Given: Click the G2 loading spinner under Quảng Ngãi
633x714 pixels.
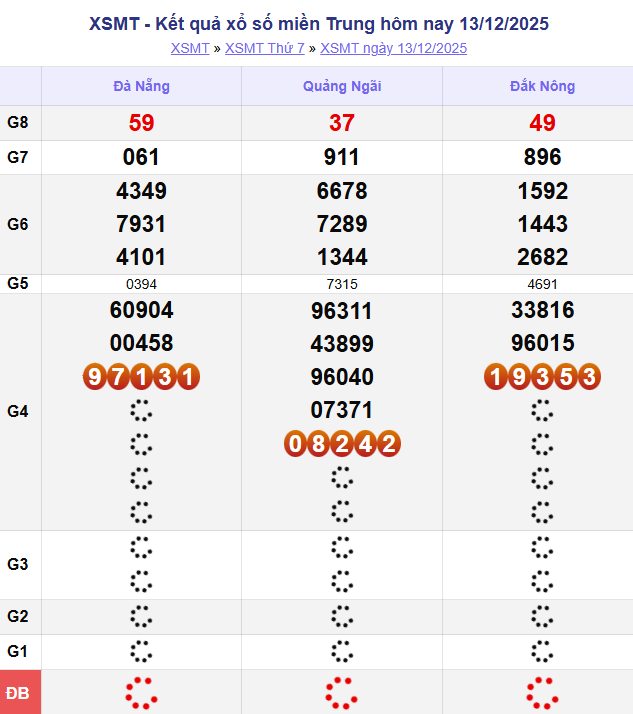Looking at the screenshot, I should tap(342, 617).
